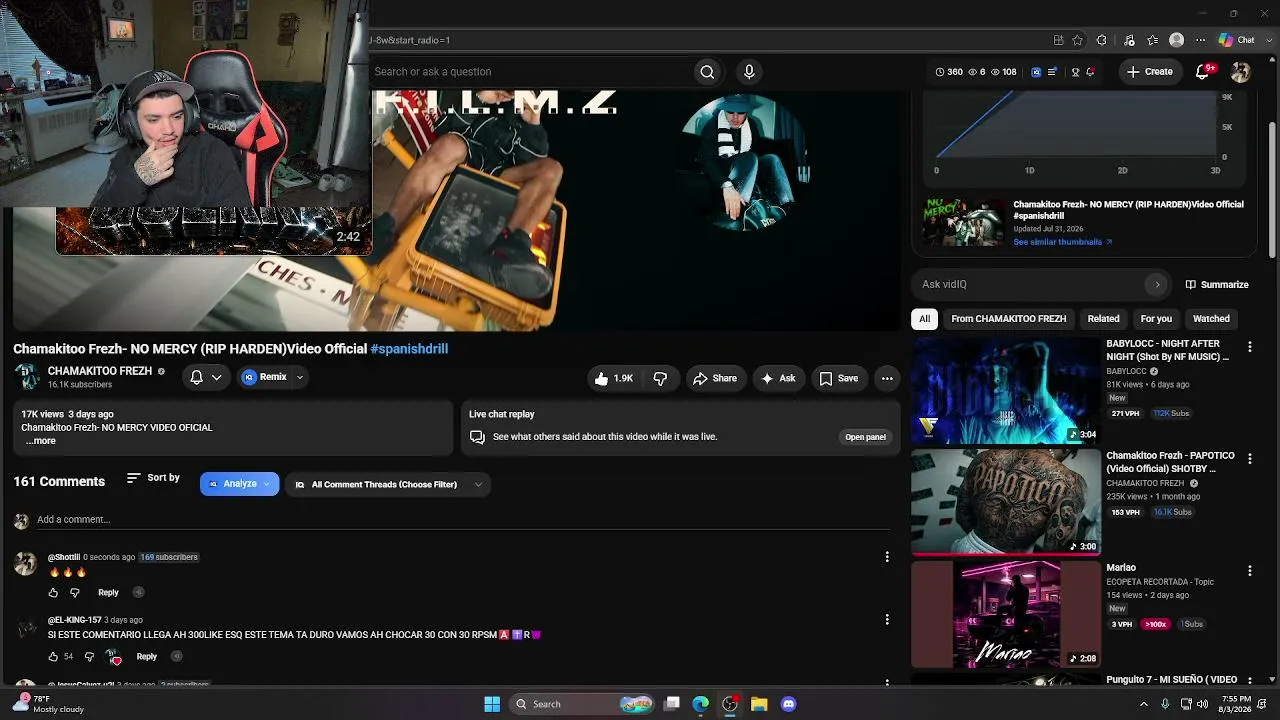Image resolution: width=1280 pixels, height=720 pixels.
Task: Select the From CHAMAKITOO FREZH chip
Action: [x=1008, y=319]
